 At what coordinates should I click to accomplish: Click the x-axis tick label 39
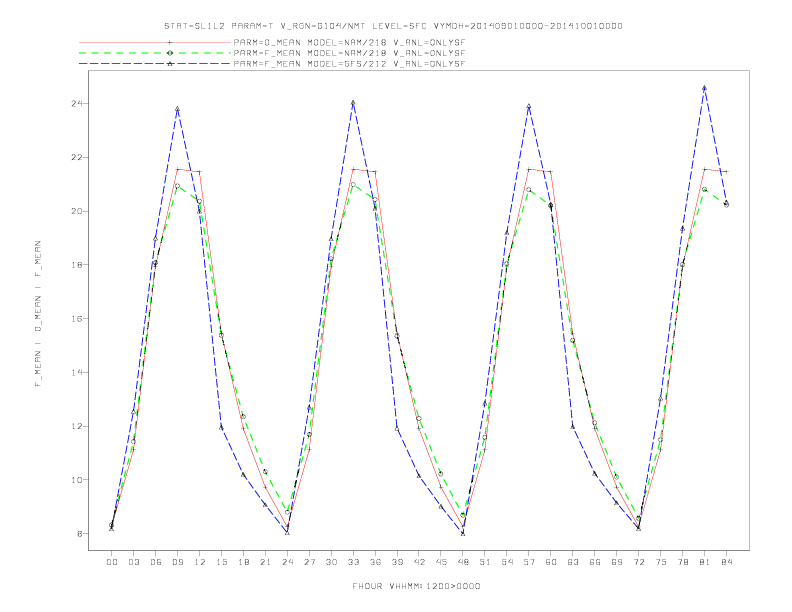click(x=397, y=562)
